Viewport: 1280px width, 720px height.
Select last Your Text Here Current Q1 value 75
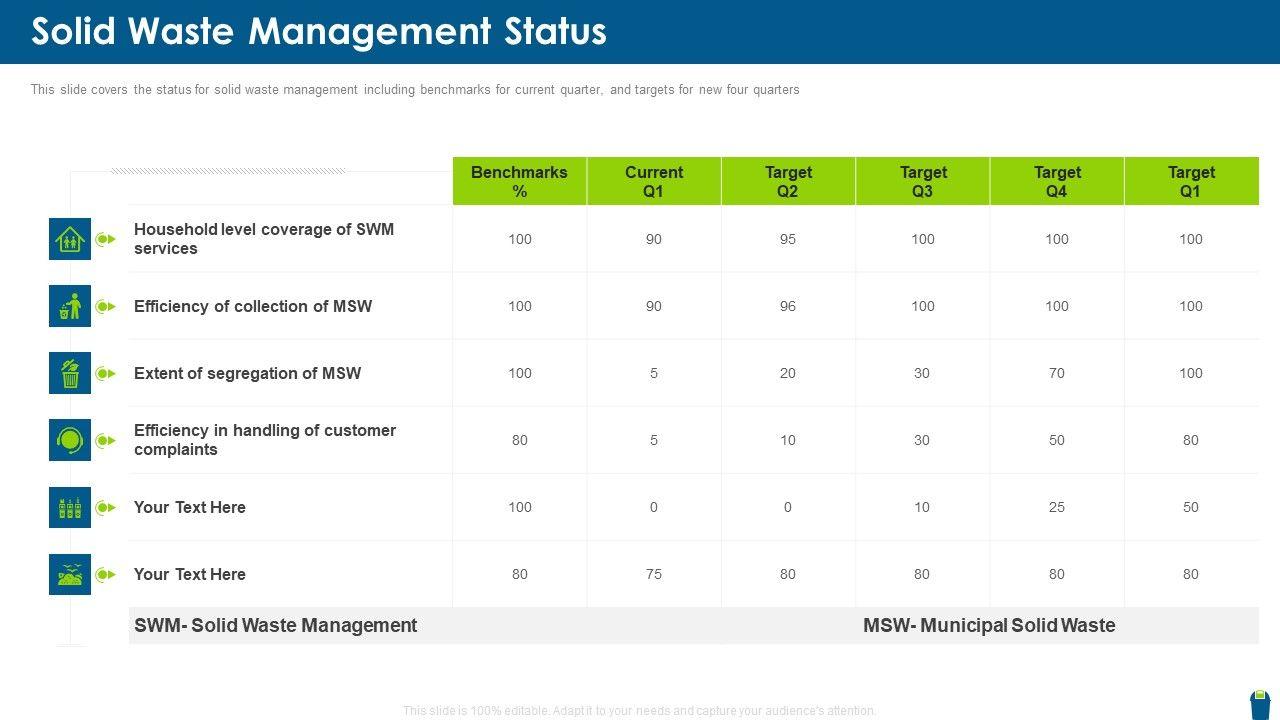(654, 574)
